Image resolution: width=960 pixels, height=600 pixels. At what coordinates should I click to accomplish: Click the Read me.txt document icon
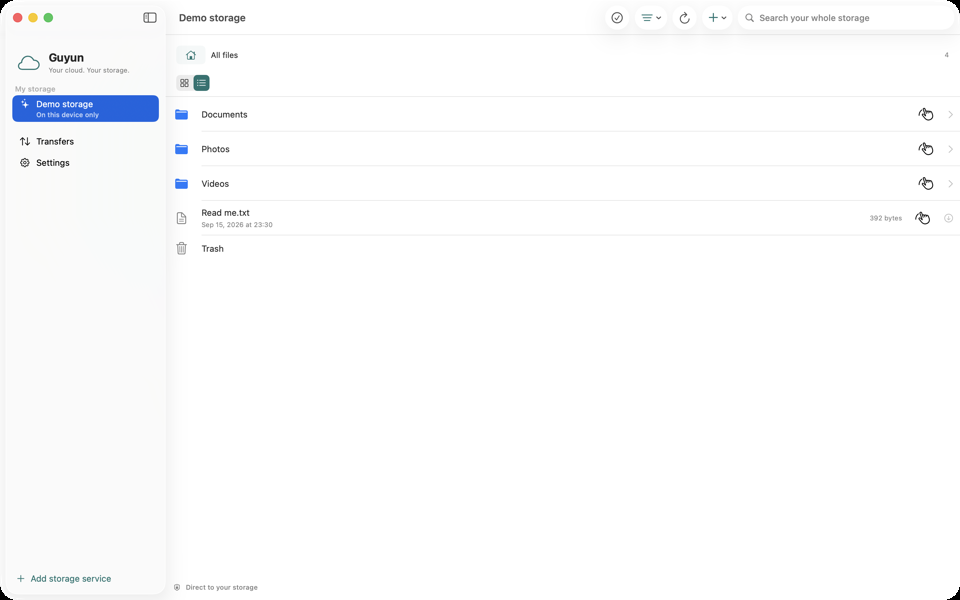pos(181,218)
